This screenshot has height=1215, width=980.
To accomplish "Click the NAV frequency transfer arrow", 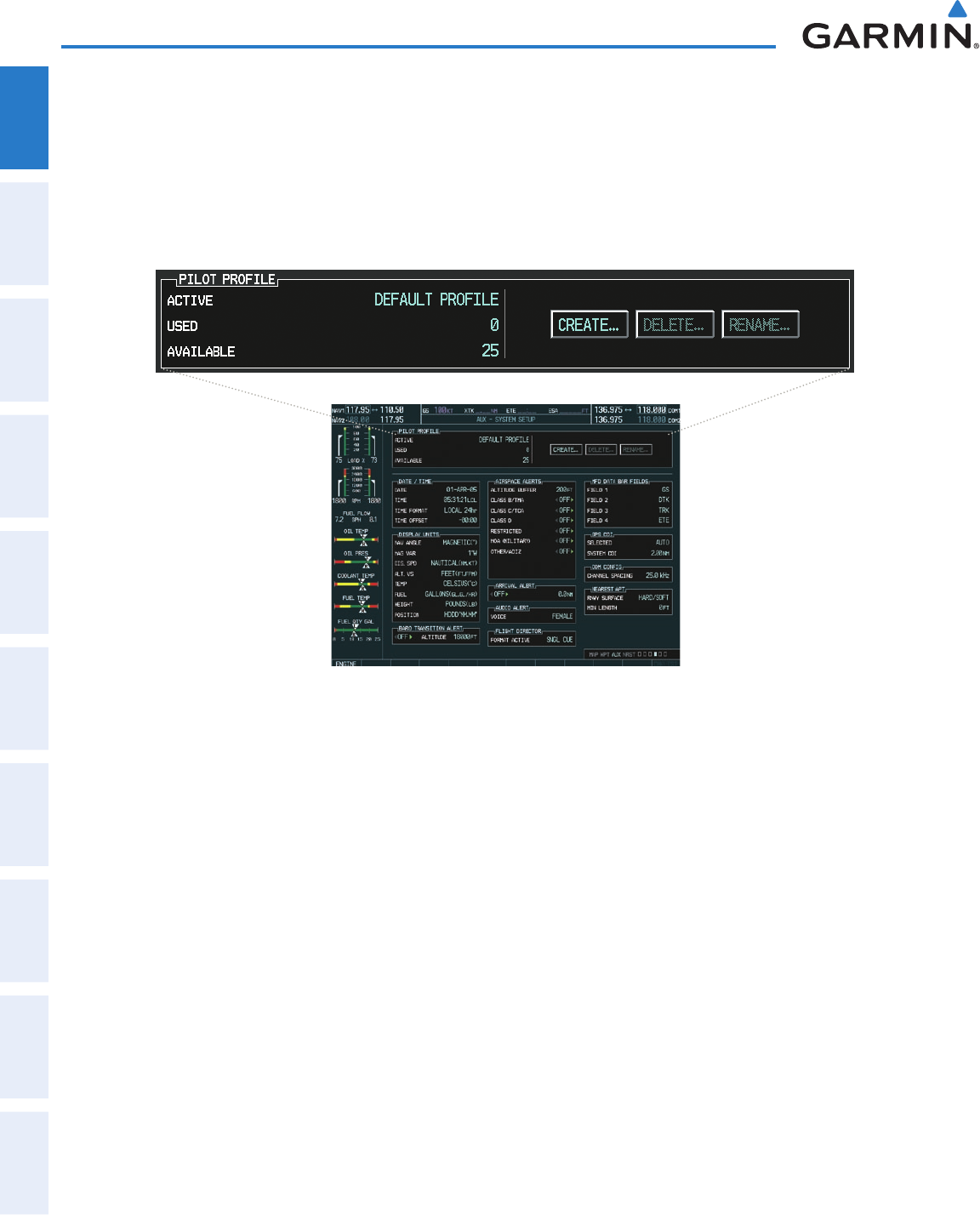I will click(375, 410).
